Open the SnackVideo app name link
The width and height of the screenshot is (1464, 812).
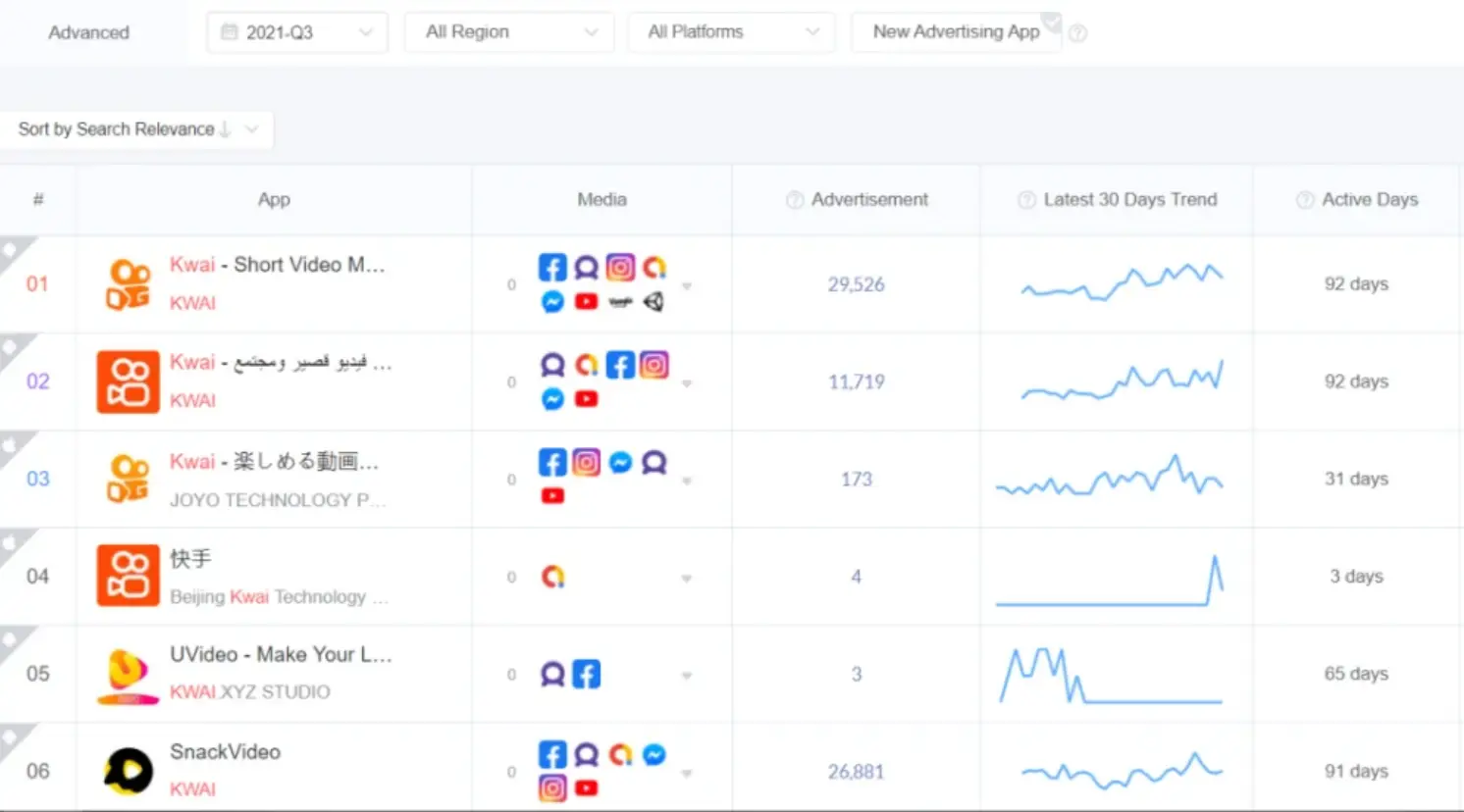[x=225, y=752]
